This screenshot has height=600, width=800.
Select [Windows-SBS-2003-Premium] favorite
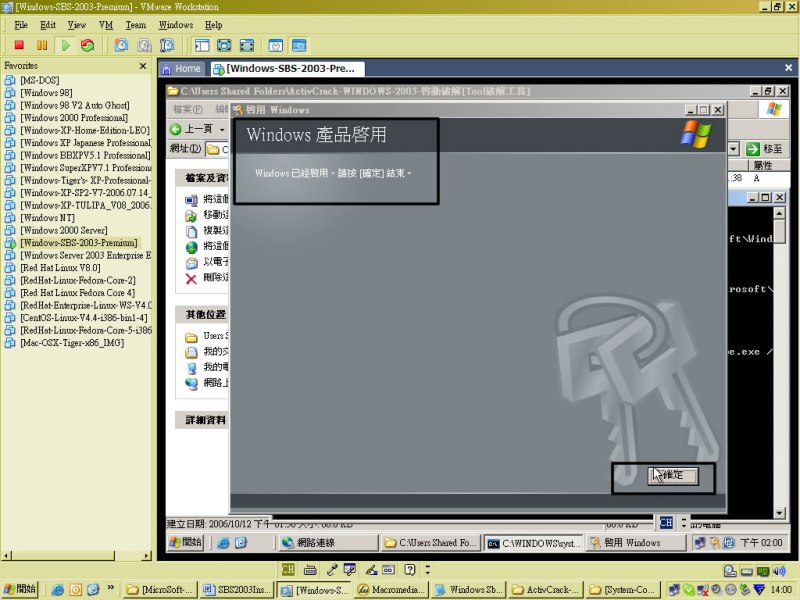pyautogui.click(x=79, y=243)
